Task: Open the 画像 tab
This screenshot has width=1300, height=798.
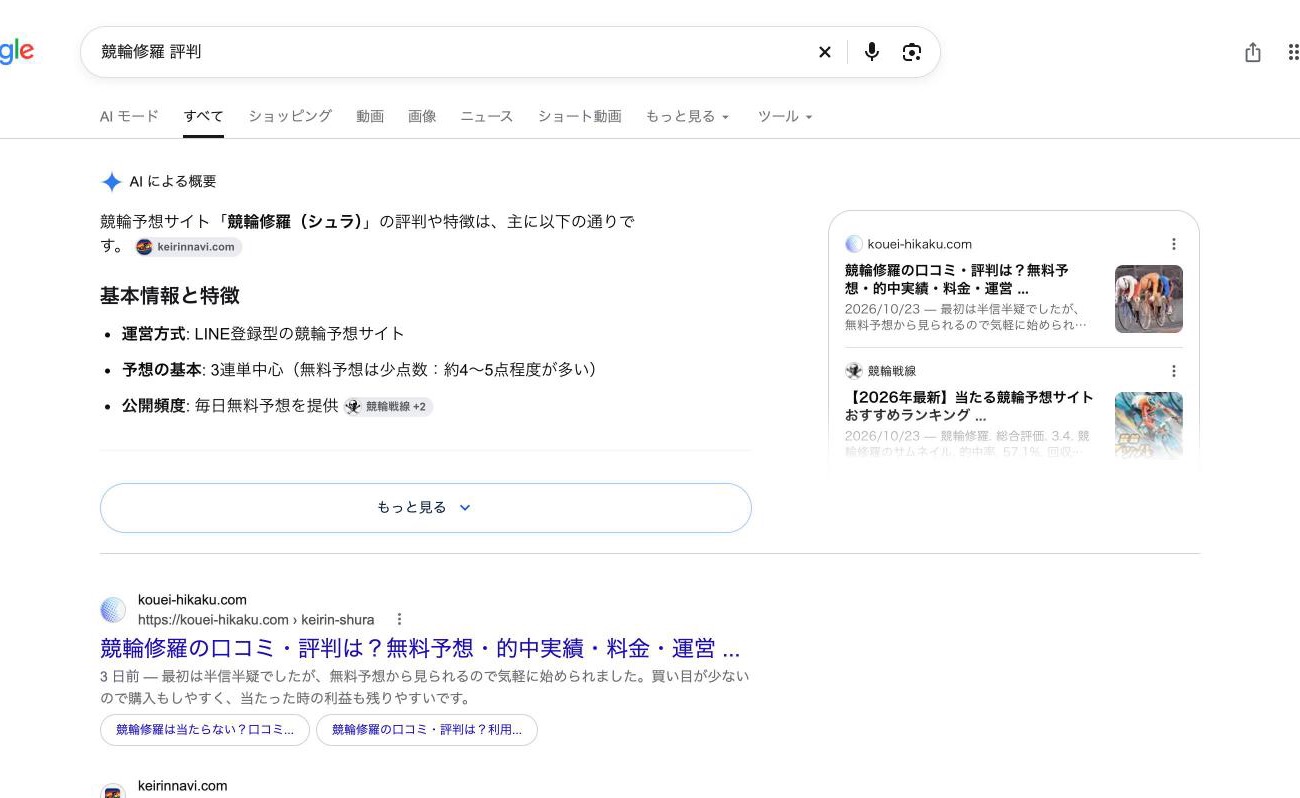Action: point(422,116)
